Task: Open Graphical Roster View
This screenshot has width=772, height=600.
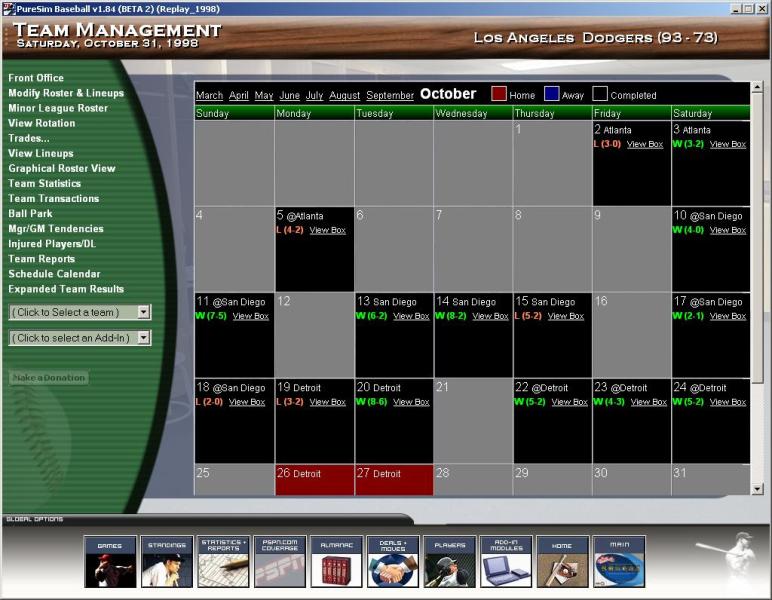Action: [62, 168]
